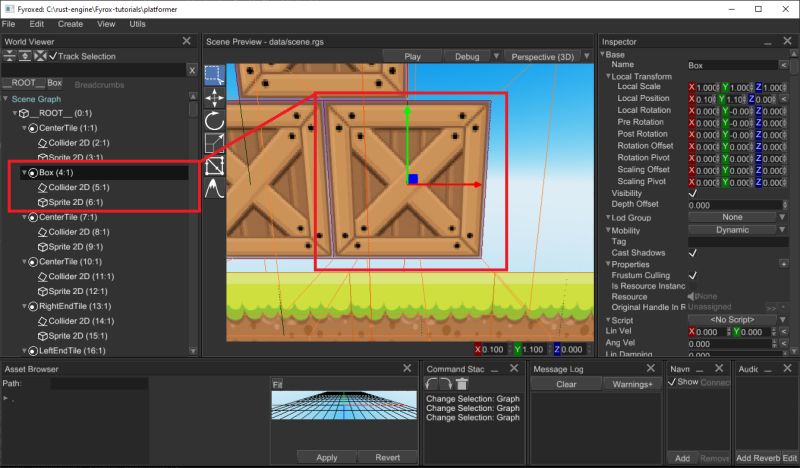The width and height of the screenshot is (800, 468).
Task: Open the Utils menu
Action: [137, 24]
